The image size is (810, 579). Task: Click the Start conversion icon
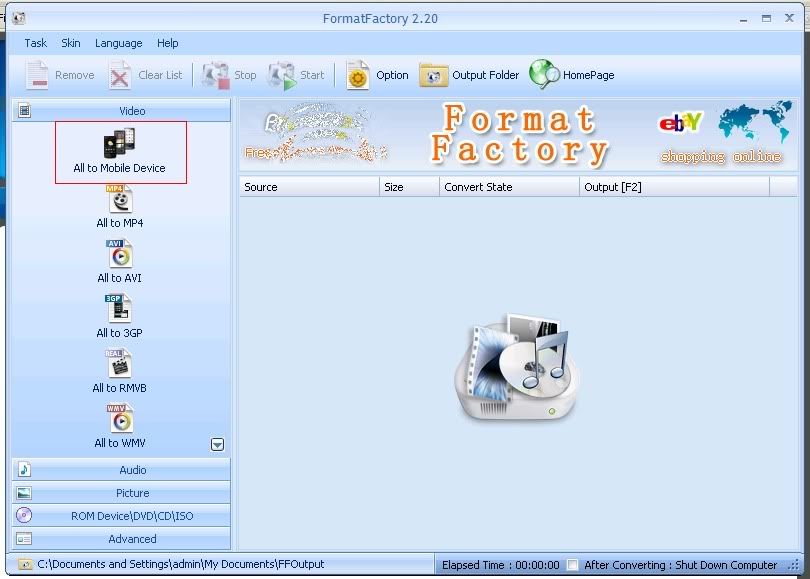click(x=282, y=75)
